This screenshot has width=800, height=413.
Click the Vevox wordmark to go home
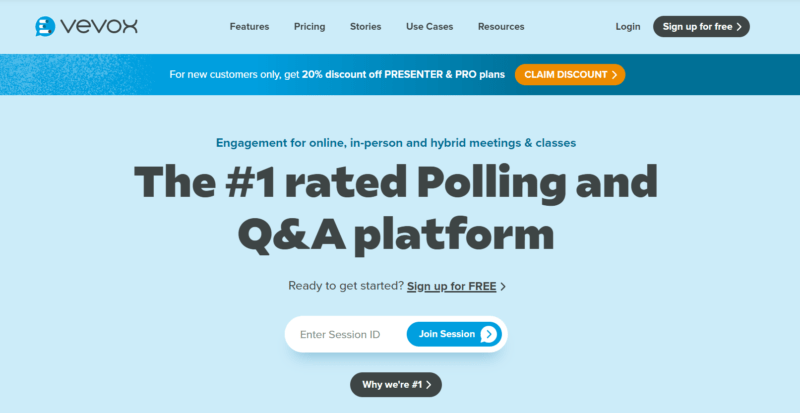click(99, 27)
